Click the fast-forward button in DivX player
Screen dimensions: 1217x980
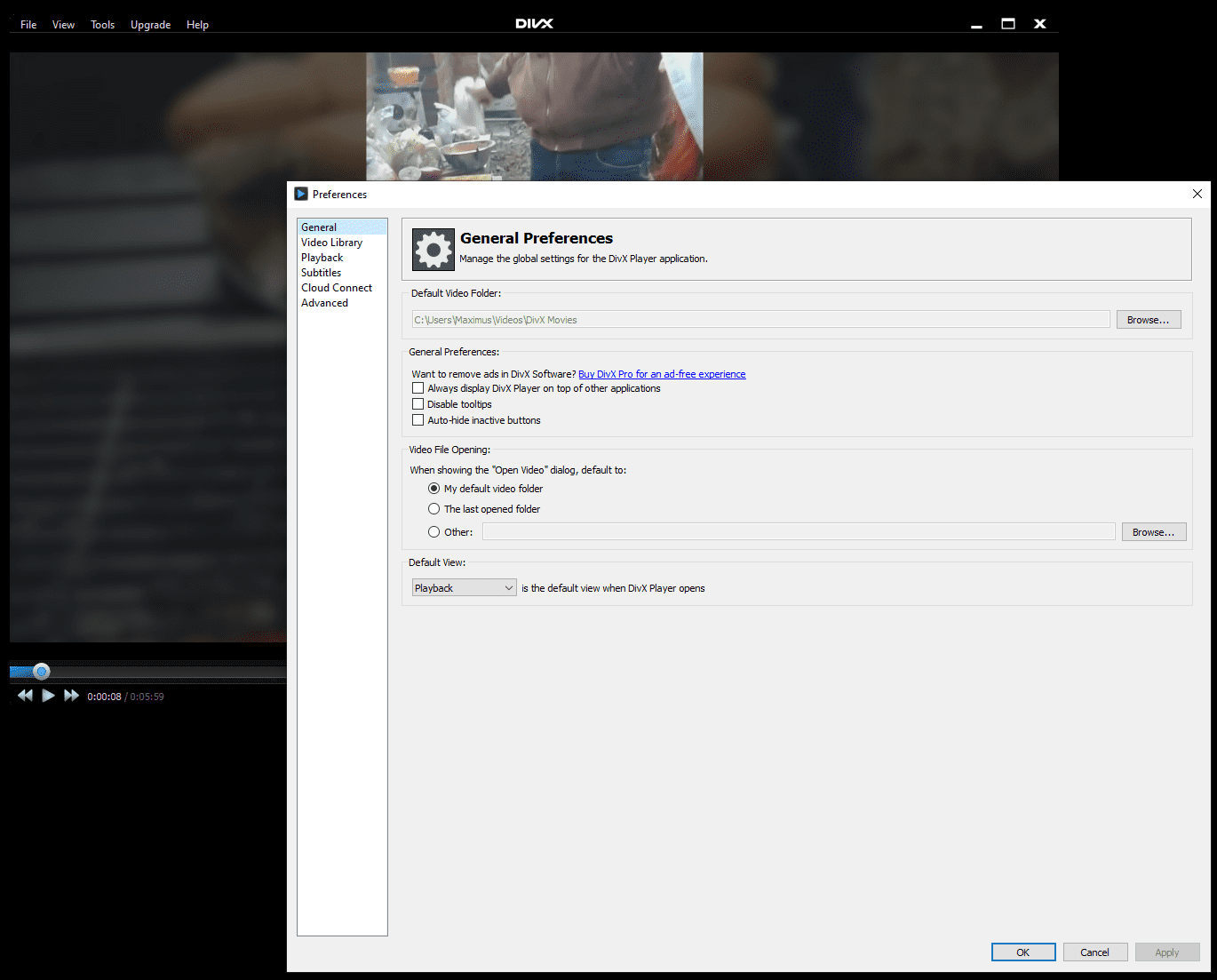(72, 696)
